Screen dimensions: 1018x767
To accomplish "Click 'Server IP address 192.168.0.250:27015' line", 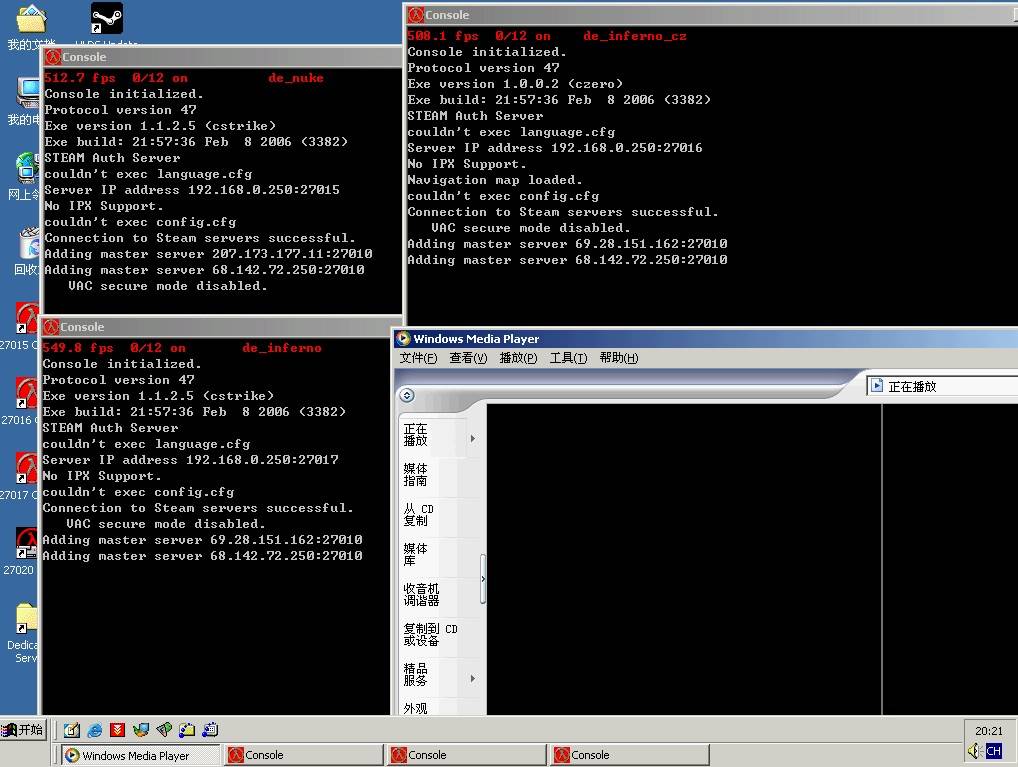I will (192, 190).
